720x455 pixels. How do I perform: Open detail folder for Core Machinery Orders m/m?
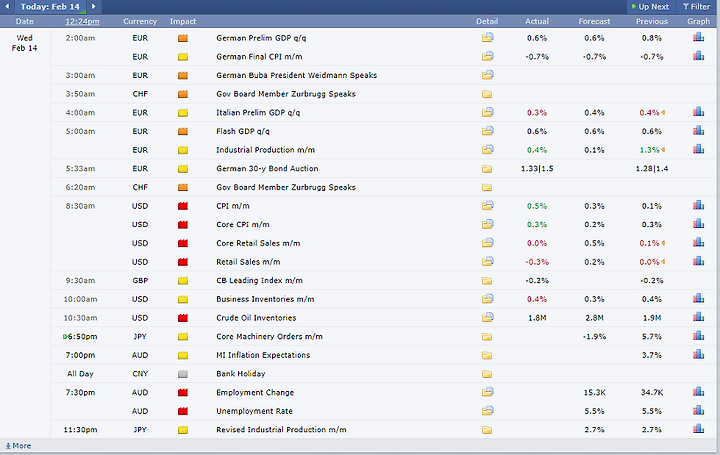point(487,337)
